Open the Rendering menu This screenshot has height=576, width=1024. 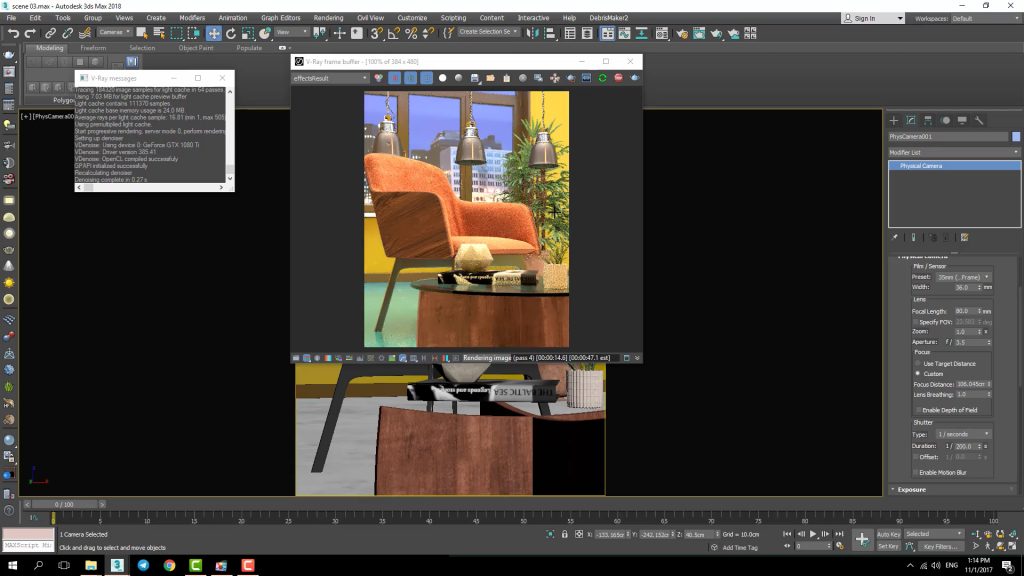(328, 18)
